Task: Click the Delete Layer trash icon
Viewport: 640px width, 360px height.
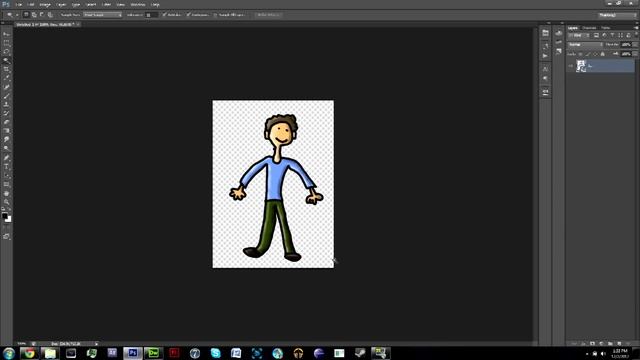Action: click(628, 344)
